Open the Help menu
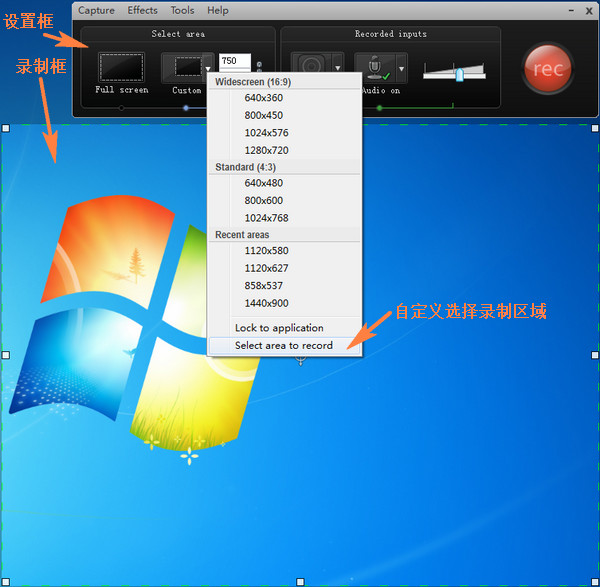Viewport: 600px width, 587px height. (x=218, y=10)
